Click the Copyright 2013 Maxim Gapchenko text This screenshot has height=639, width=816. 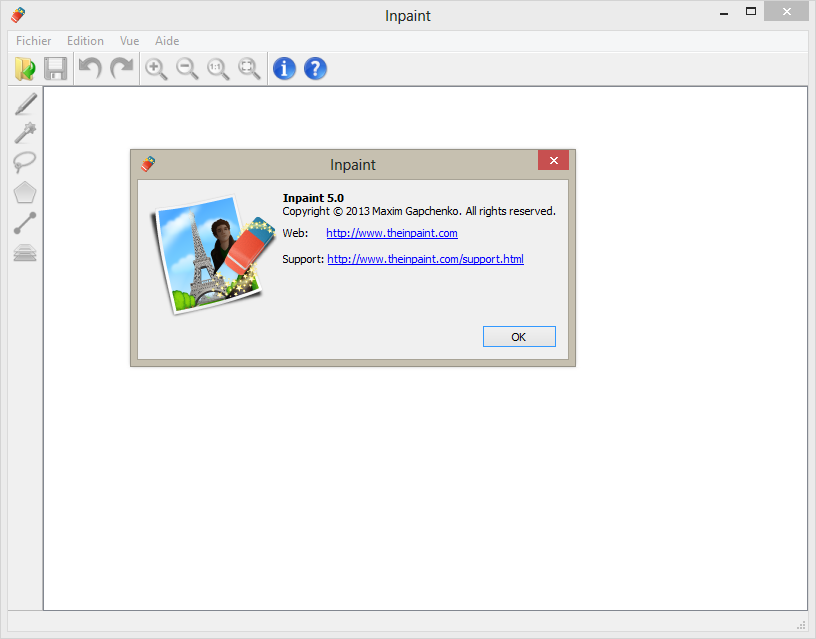(419, 211)
